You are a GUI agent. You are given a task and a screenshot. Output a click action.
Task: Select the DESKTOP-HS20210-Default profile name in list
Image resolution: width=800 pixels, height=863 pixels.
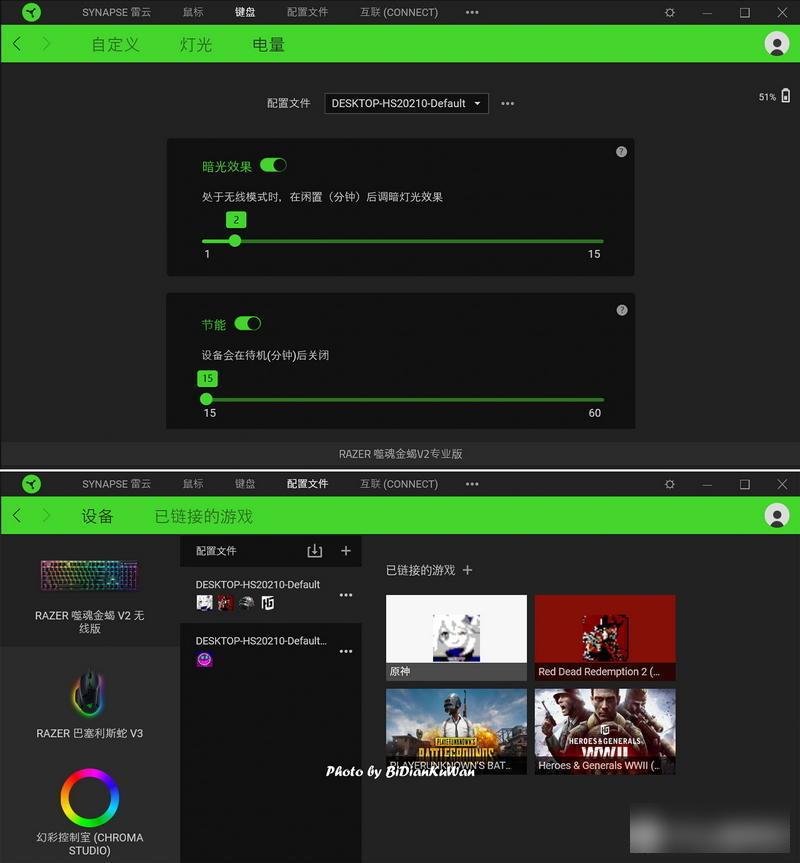pyautogui.click(x=257, y=585)
